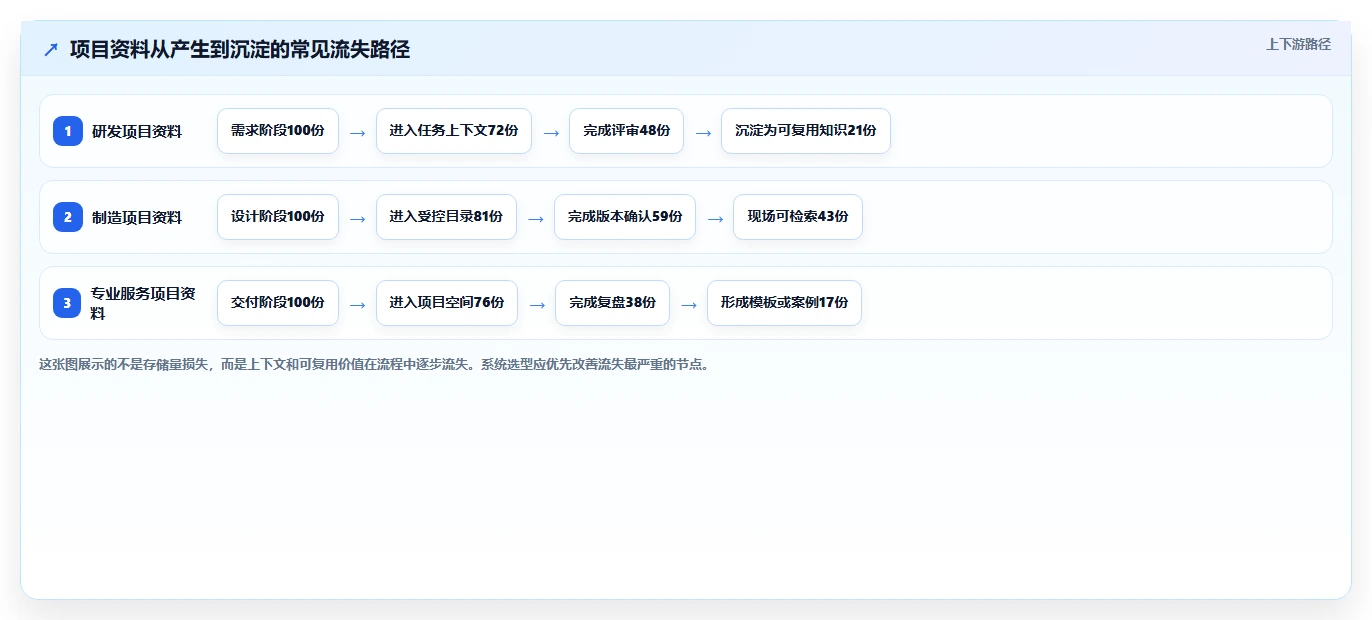Click the arrow after 完成复盘38份
Screen dimensions: 1372x620
click(x=689, y=304)
